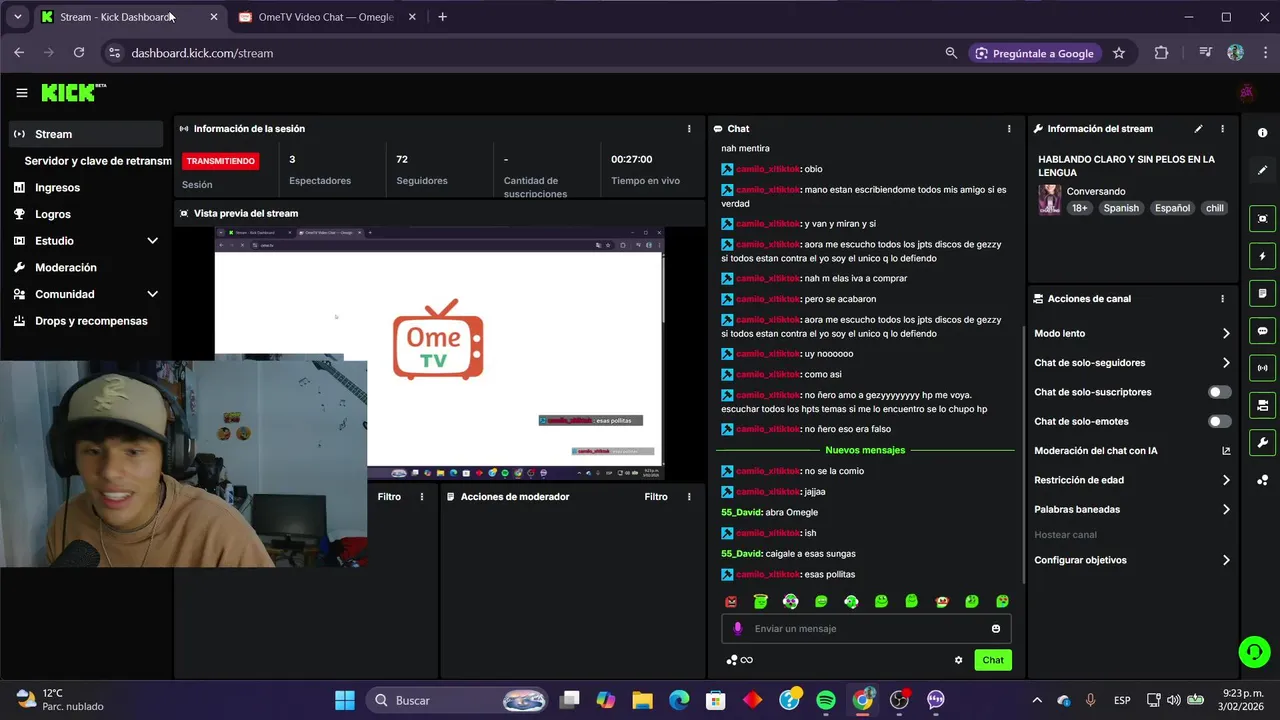Open Configurar objetivos arrow

tap(1226, 561)
